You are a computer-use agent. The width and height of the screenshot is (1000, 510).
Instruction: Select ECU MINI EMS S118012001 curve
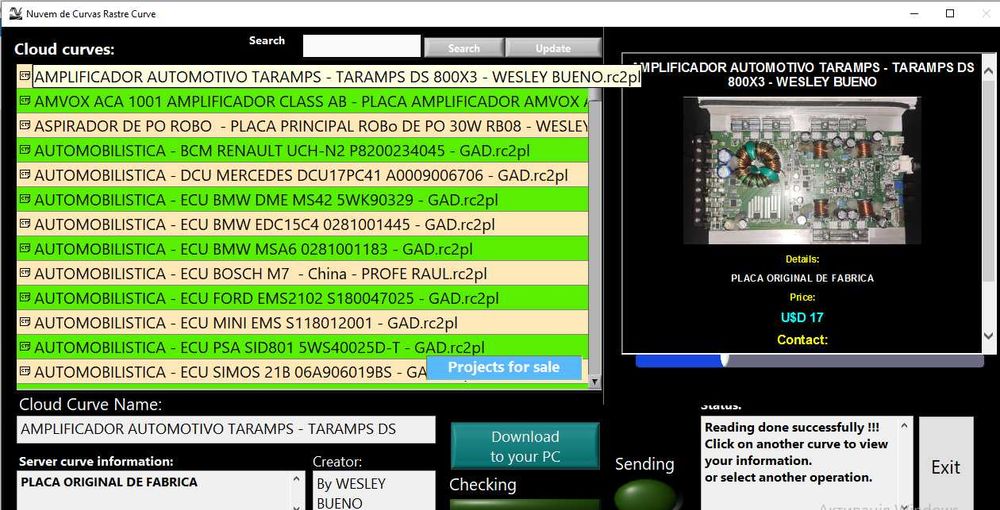(x=302, y=323)
